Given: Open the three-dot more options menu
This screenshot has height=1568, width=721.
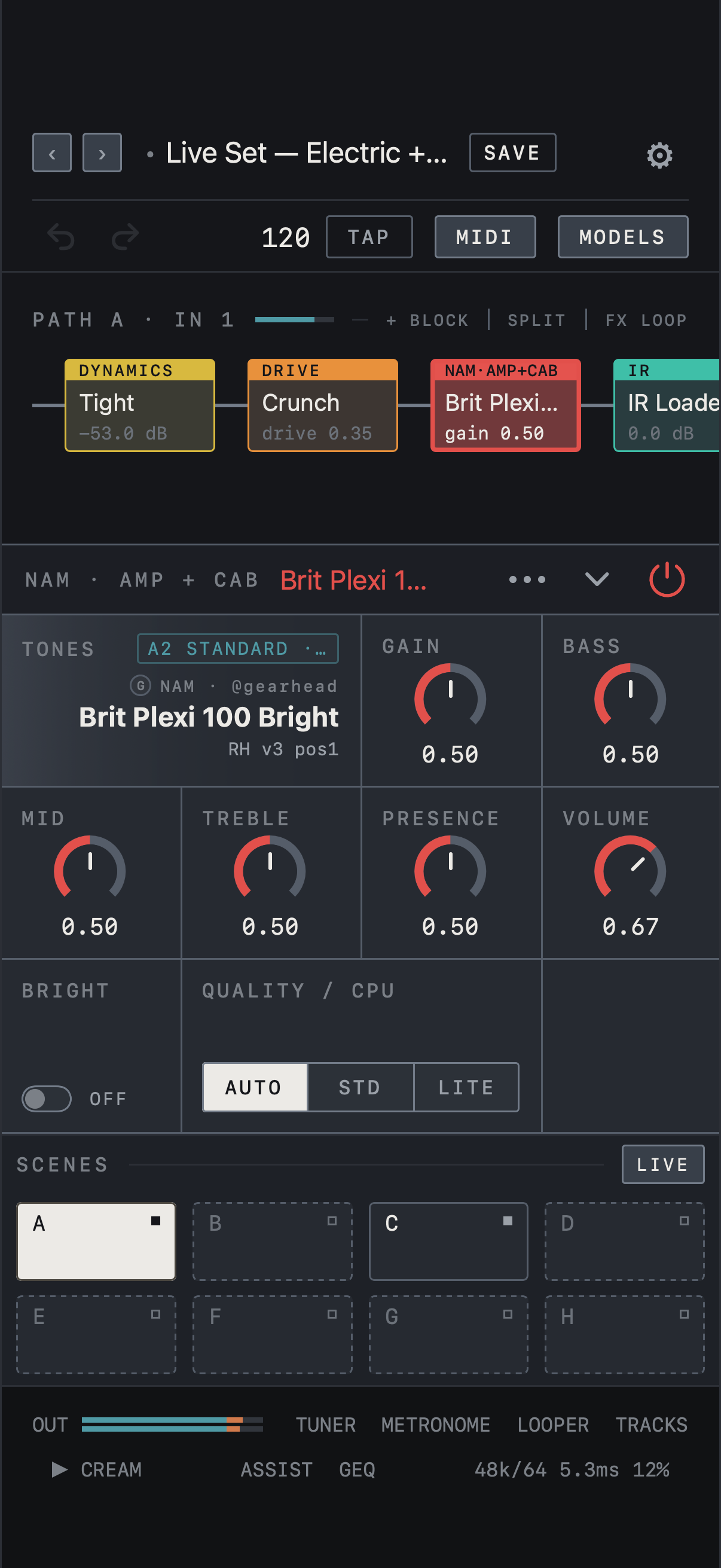Looking at the screenshot, I should (527, 579).
